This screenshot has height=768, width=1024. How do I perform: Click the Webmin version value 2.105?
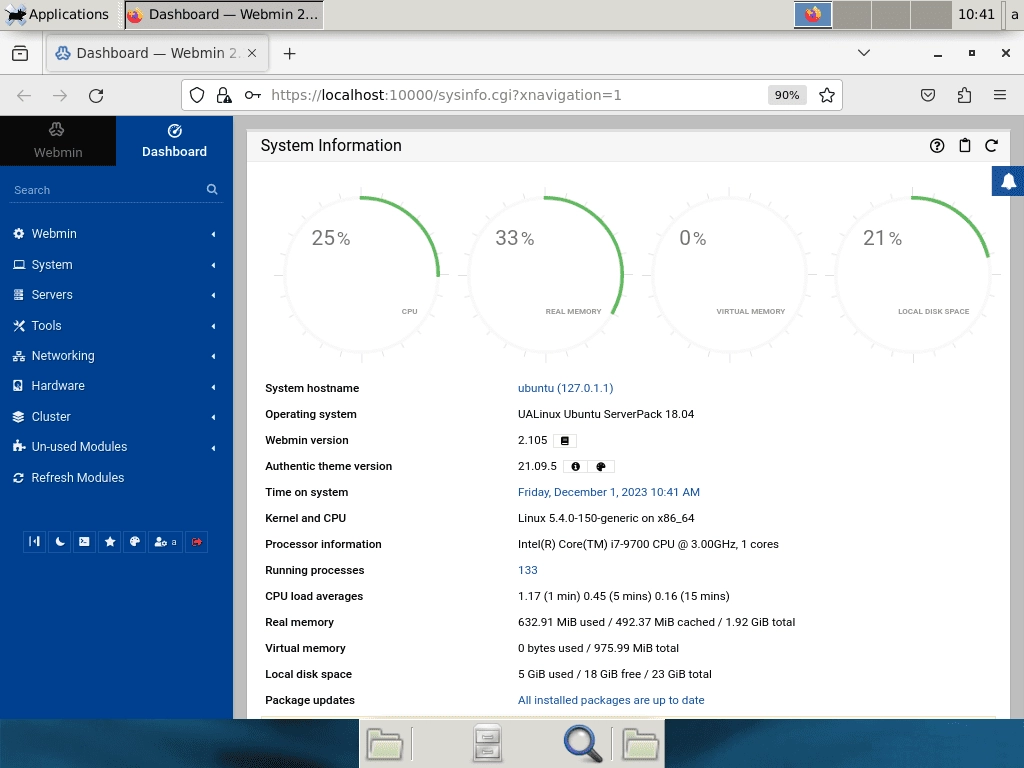pos(532,440)
